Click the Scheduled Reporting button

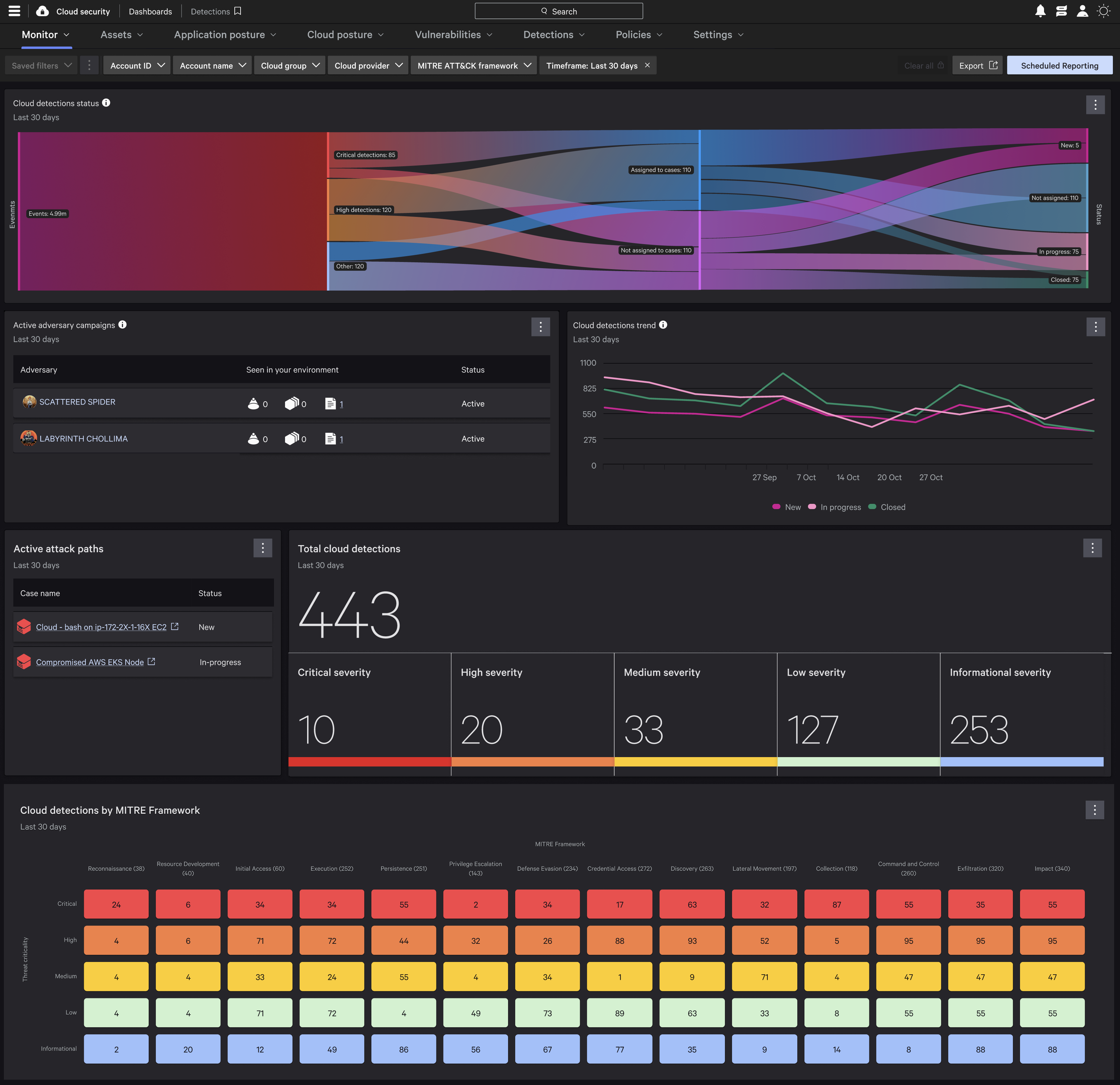(1059, 66)
